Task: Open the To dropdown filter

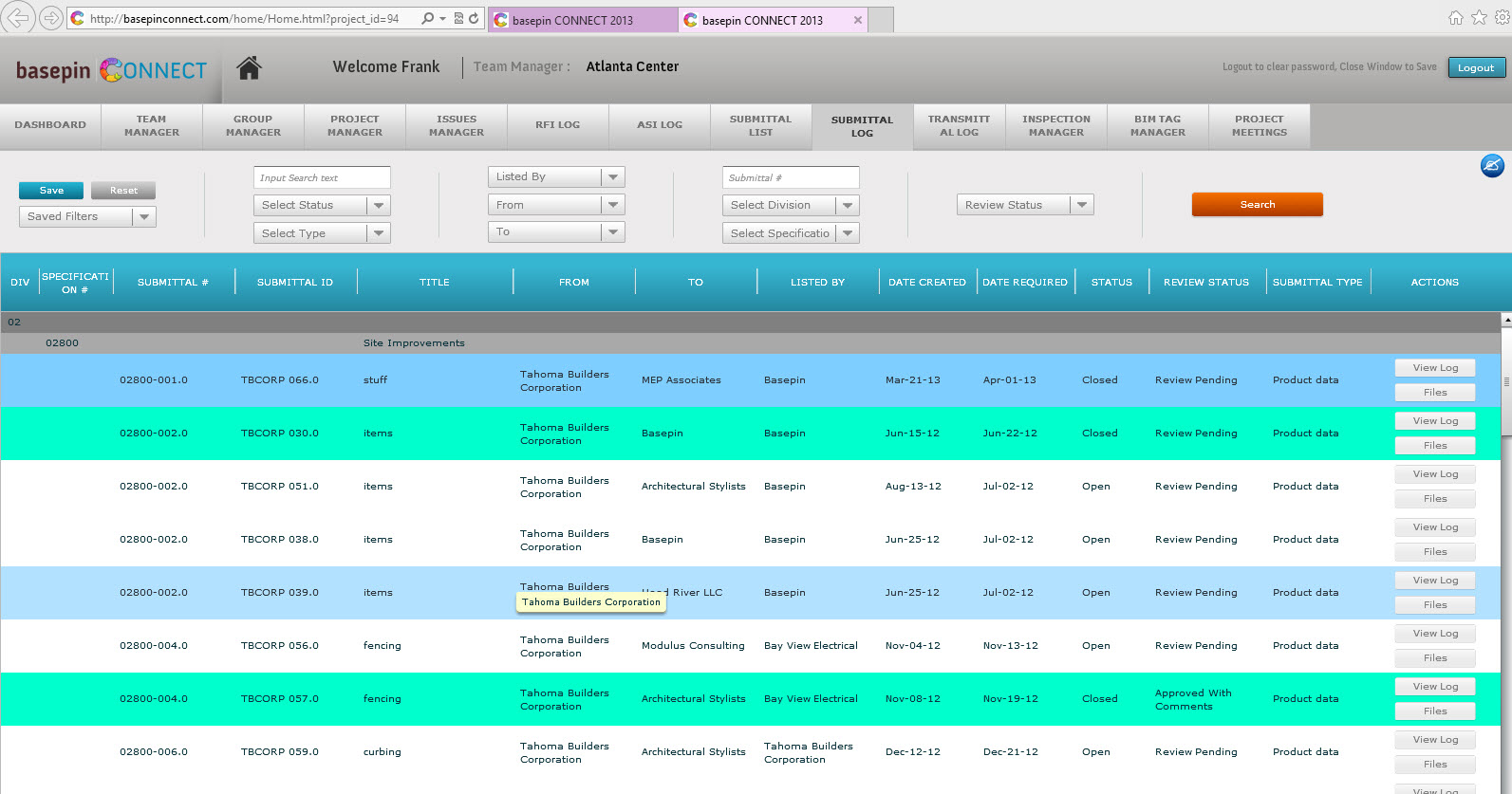Action: point(556,232)
